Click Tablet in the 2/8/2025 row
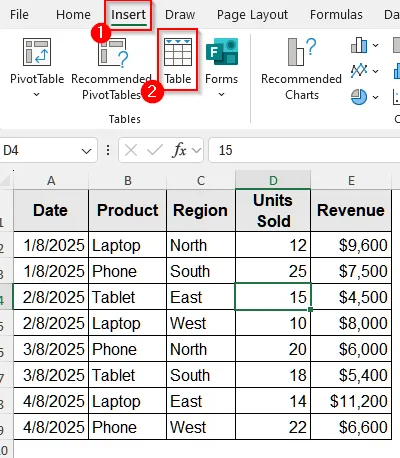Image resolution: width=400 pixels, height=458 pixels. 128,297
